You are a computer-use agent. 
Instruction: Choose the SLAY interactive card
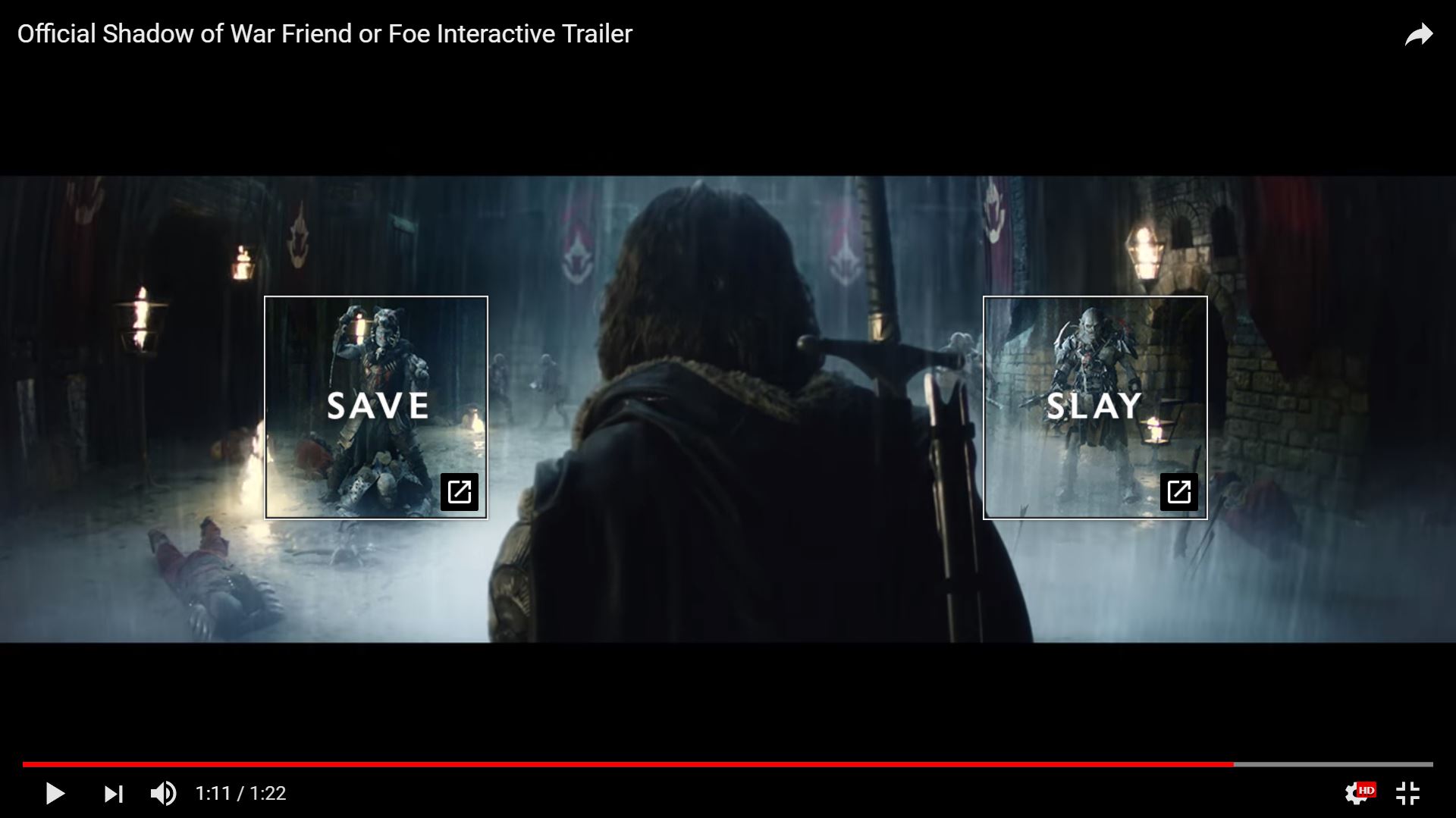point(1095,408)
